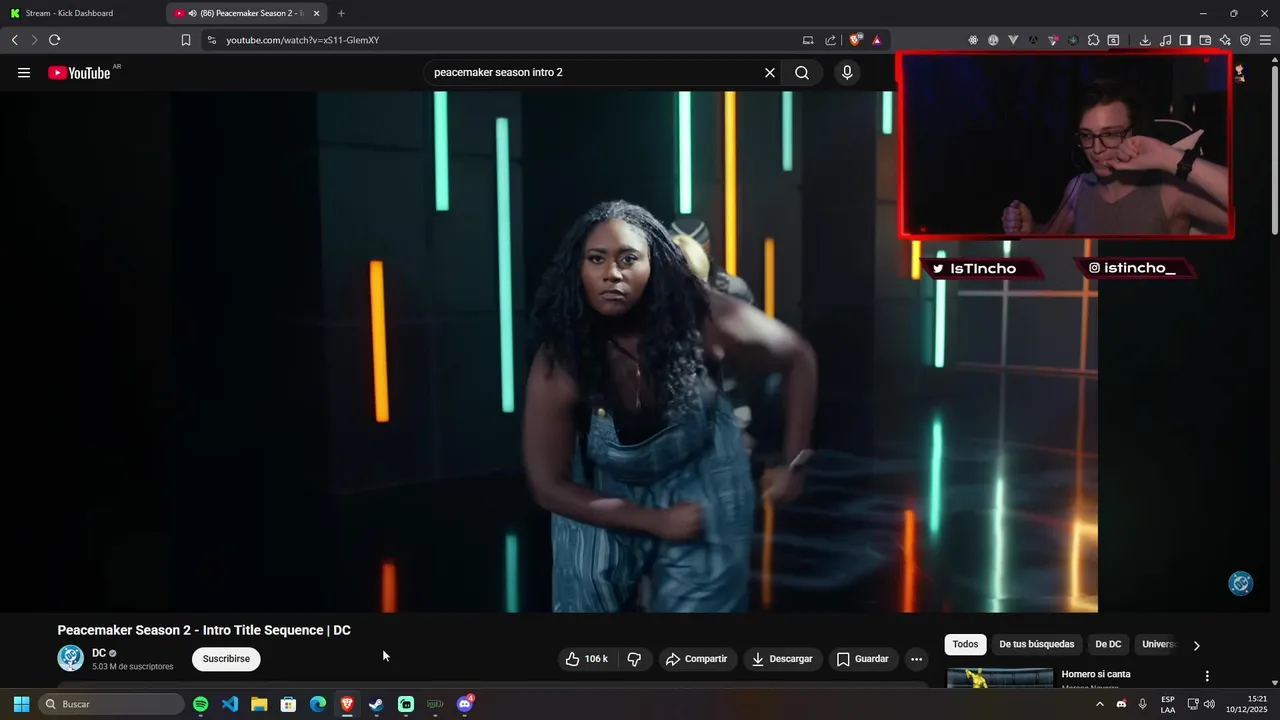This screenshot has width=1280, height=720.
Task: Go back with the browser back arrow
Action: pos(15,40)
